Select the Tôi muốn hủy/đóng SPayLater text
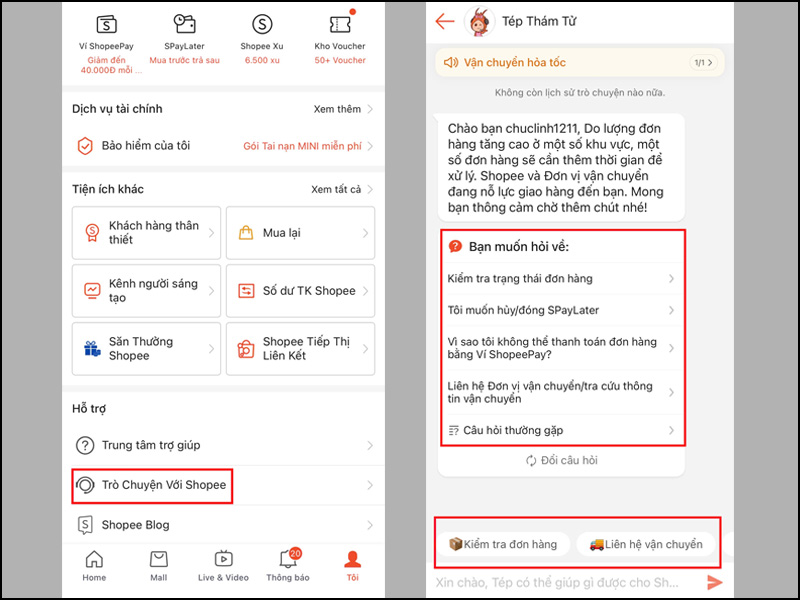This screenshot has width=800, height=600. click(523, 310)
